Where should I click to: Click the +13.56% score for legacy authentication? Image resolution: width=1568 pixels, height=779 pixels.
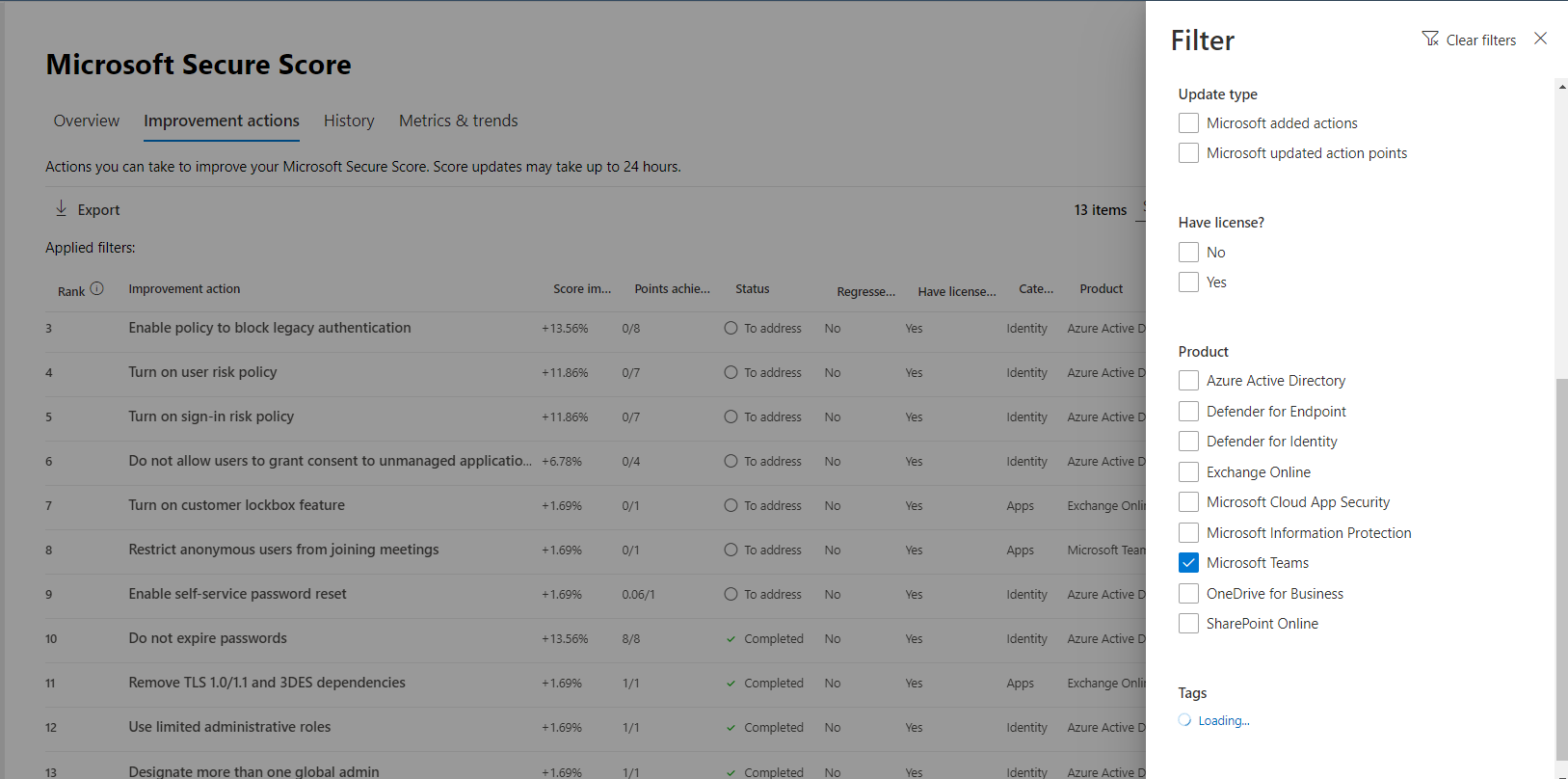click(x=565, y=329)
